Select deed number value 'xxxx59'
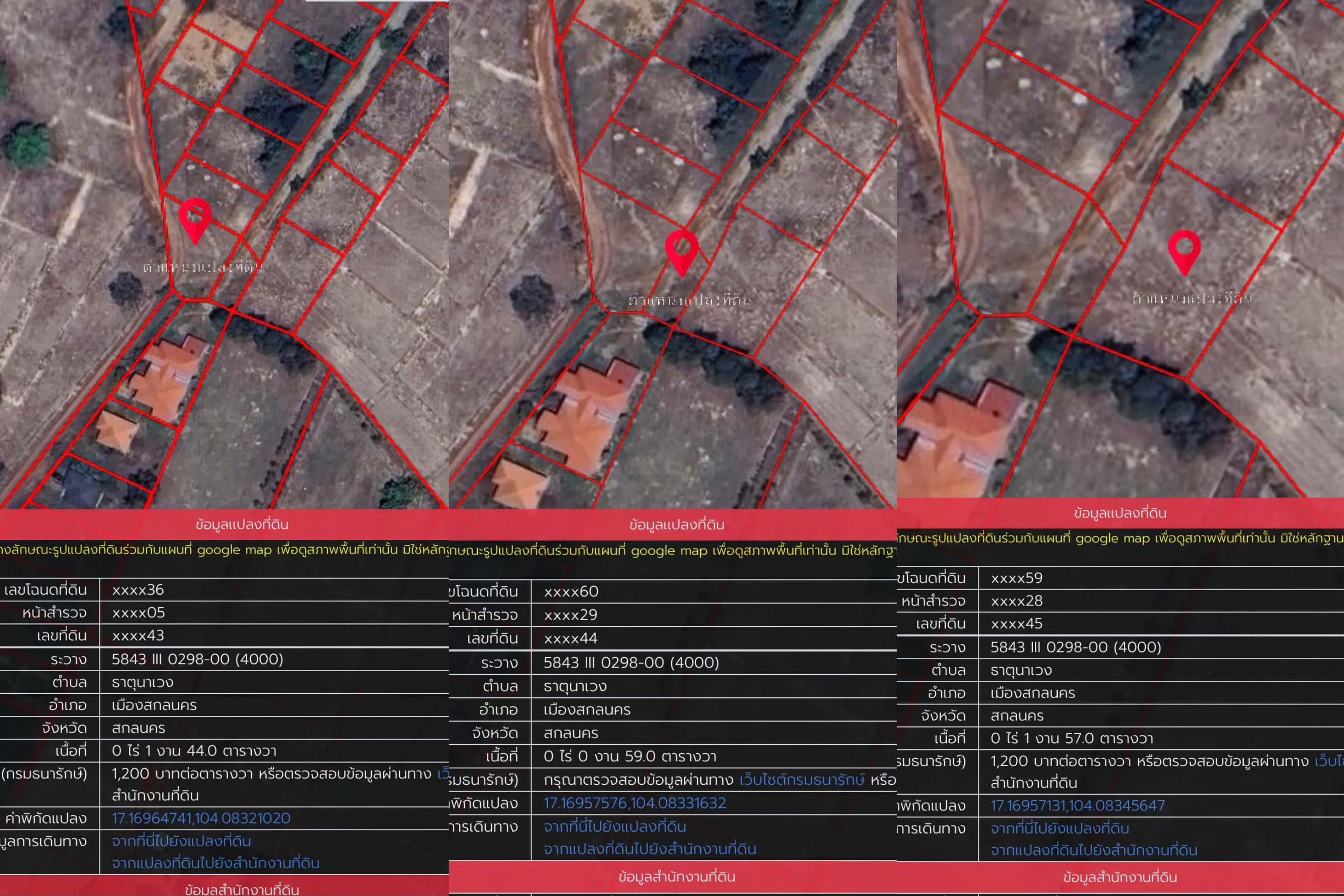The width and height of the screenshot is (1344, 896). 1016,578
